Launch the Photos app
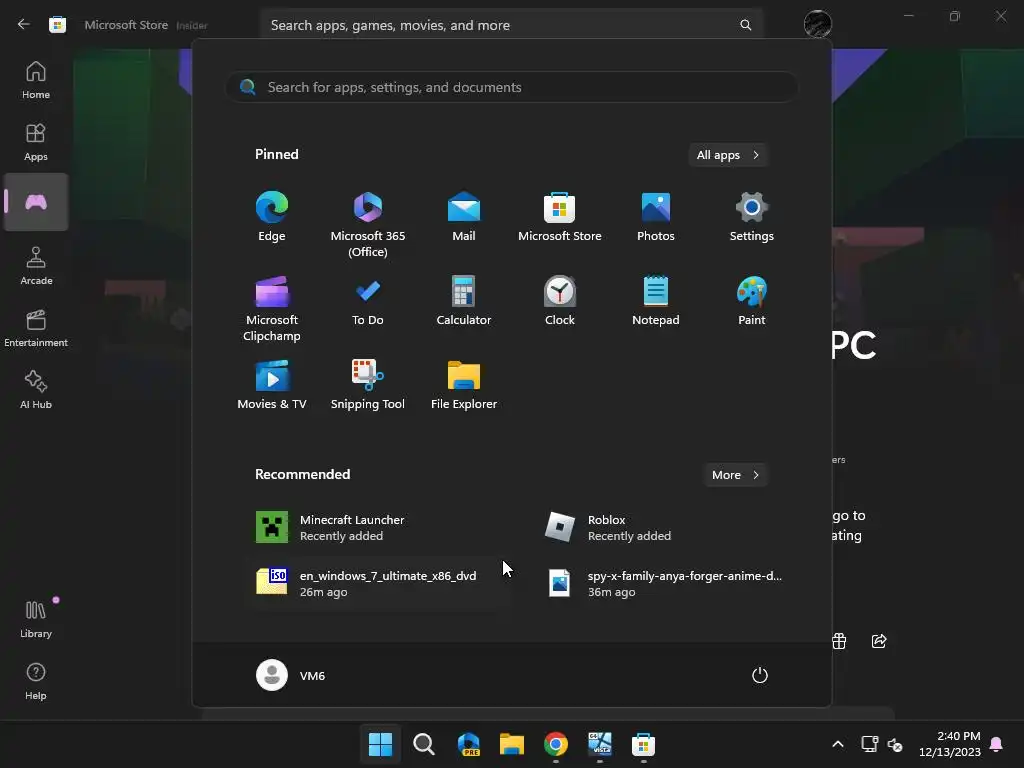This screenshot has height=768, width=1024. pos(656,216)
